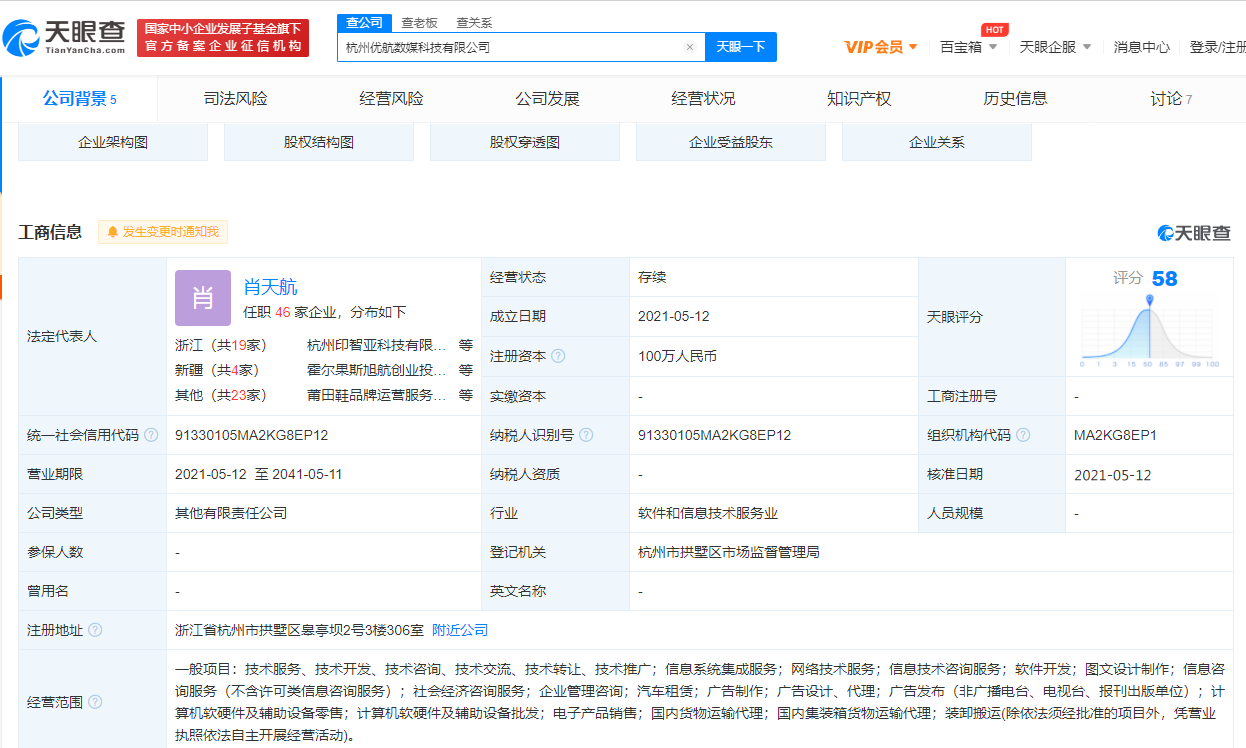Expand the 百宝箱 menu
1246x748 pixels.
(x=968, y=47)
